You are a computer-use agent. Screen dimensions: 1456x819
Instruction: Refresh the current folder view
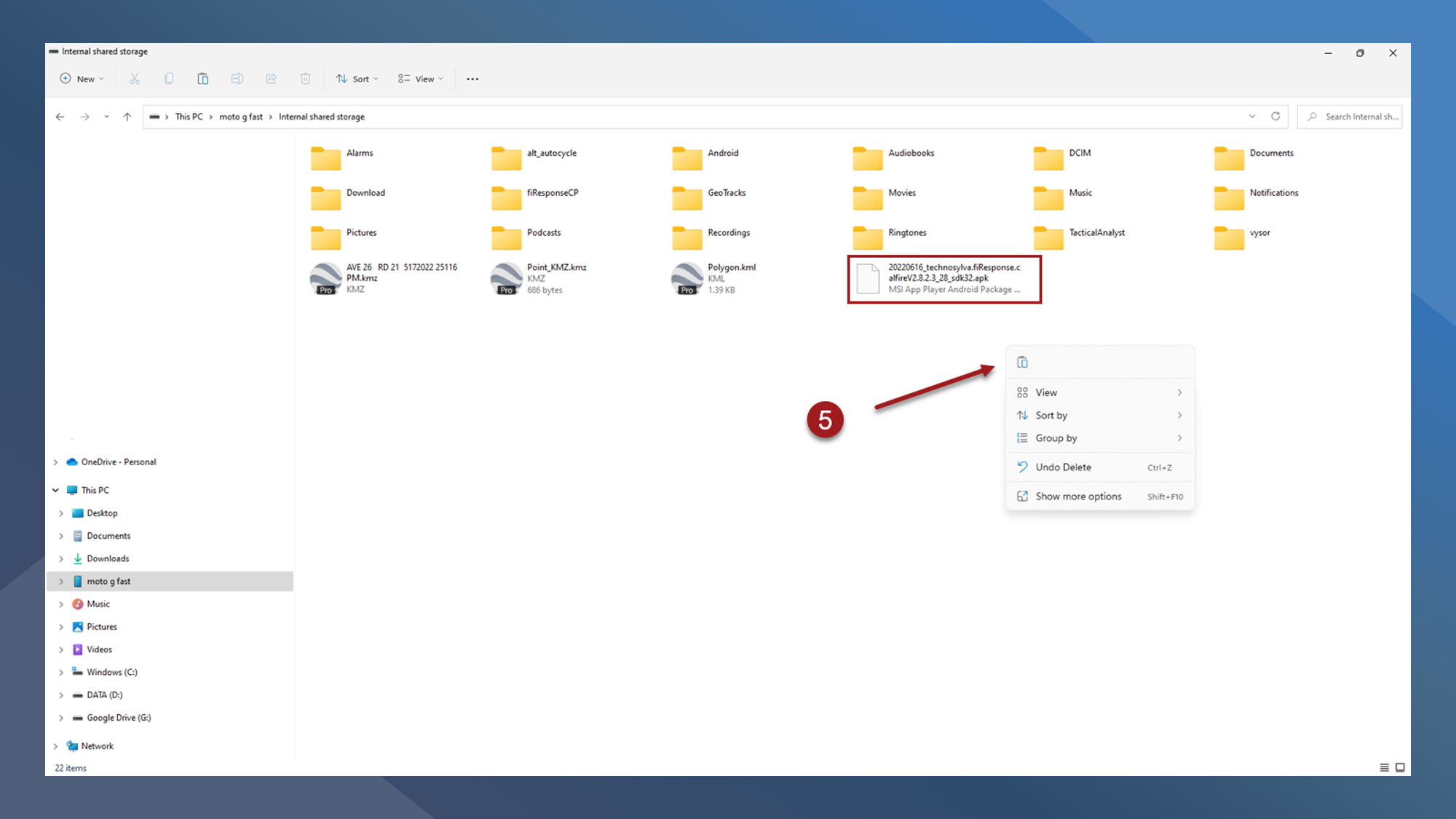[1275, 116]
